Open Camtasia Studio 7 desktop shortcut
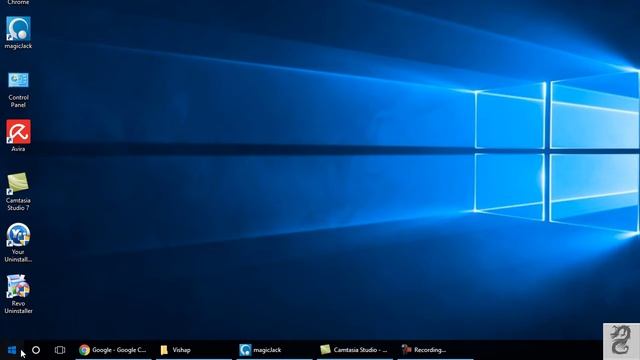640x360 pixels. click(x=18, y=191)
